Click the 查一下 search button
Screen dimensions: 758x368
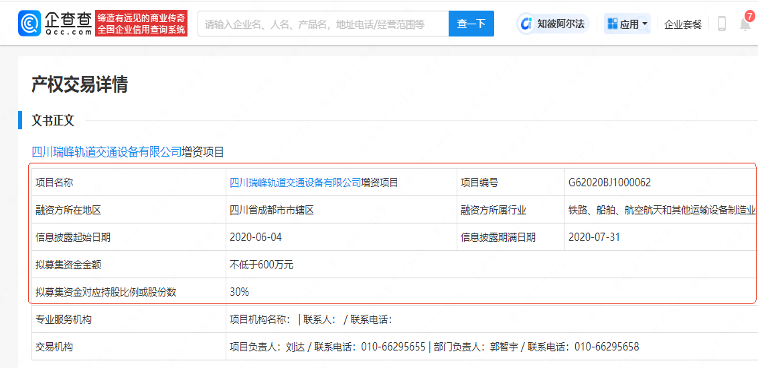[471, 23]
